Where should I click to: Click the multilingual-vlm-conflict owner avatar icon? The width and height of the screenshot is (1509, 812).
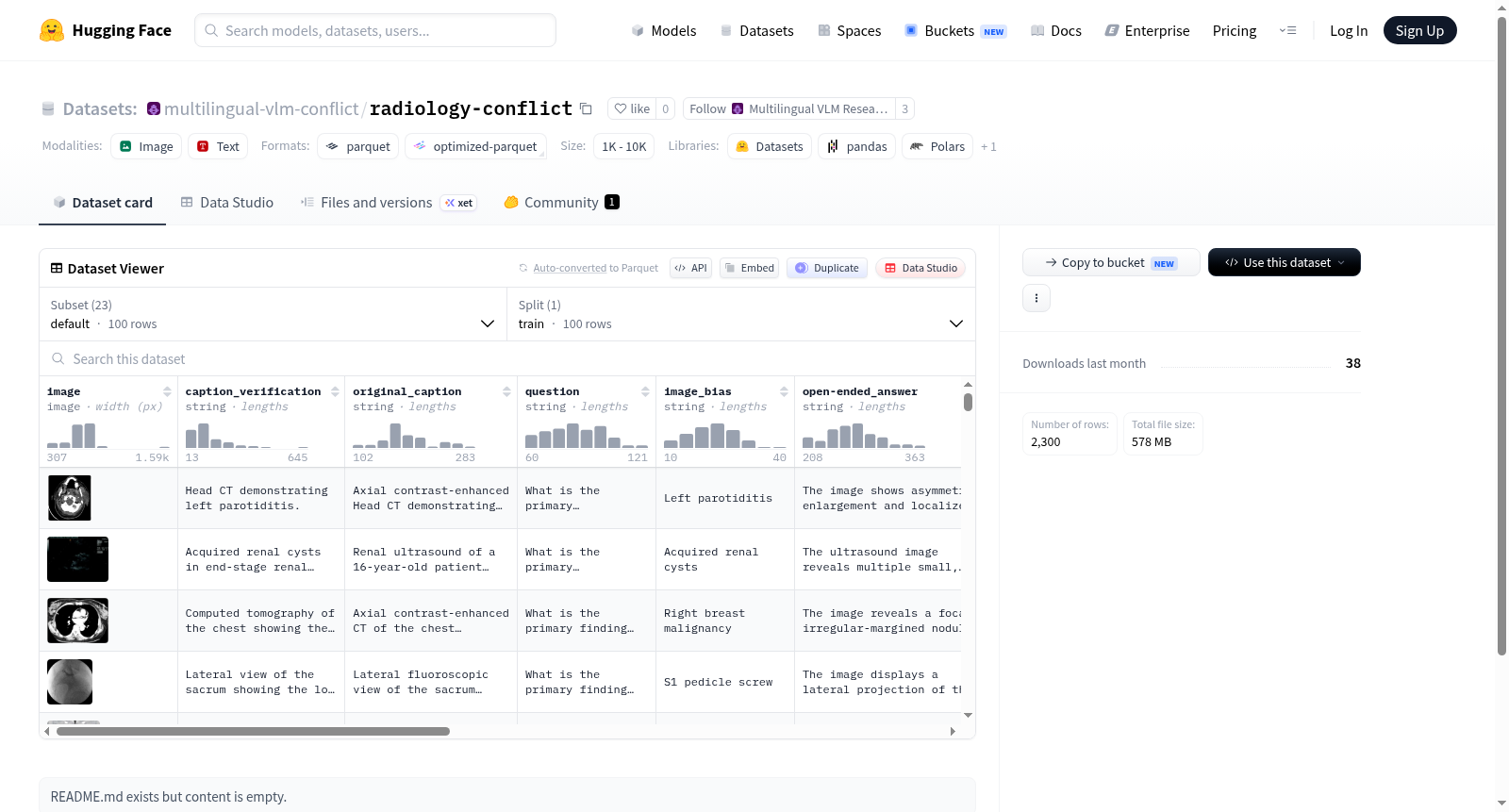pos(154,108)
